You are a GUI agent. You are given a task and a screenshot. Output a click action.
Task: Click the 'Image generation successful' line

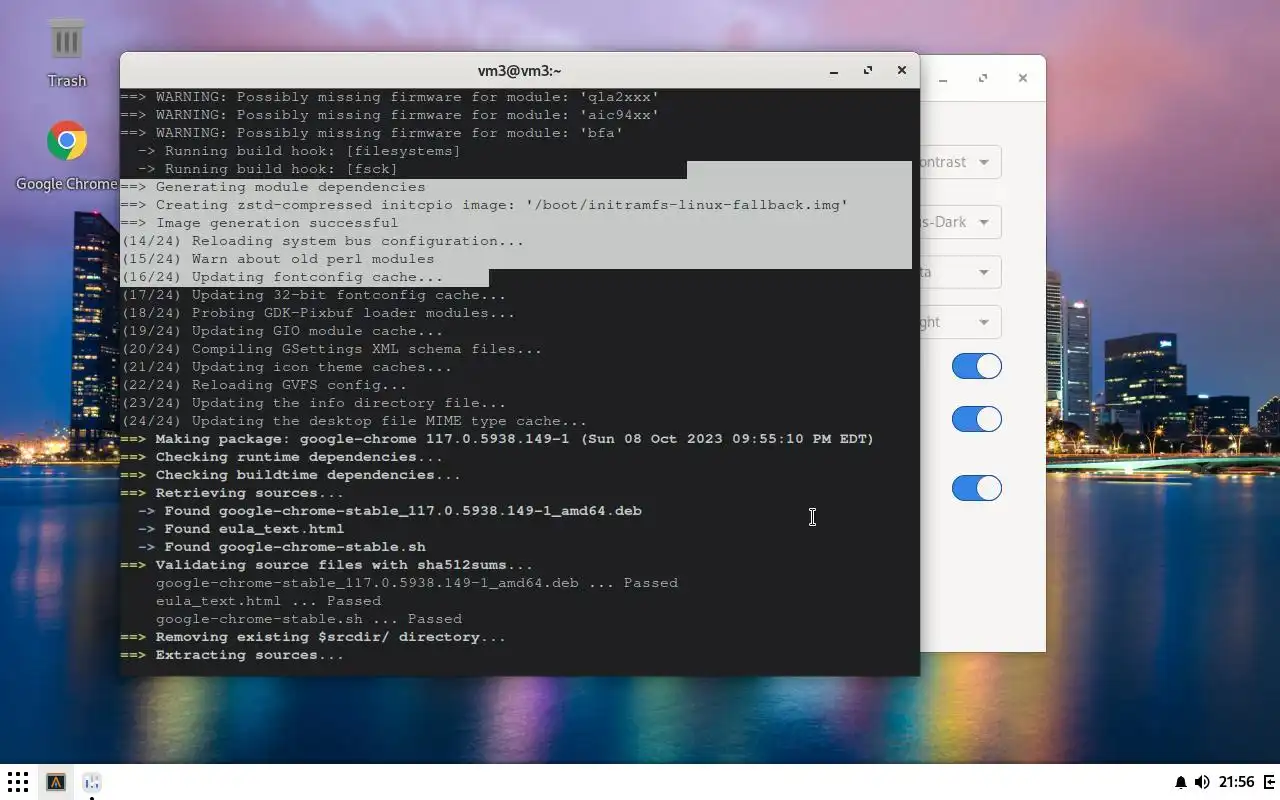pyautogui.click(x=259, y=223)
